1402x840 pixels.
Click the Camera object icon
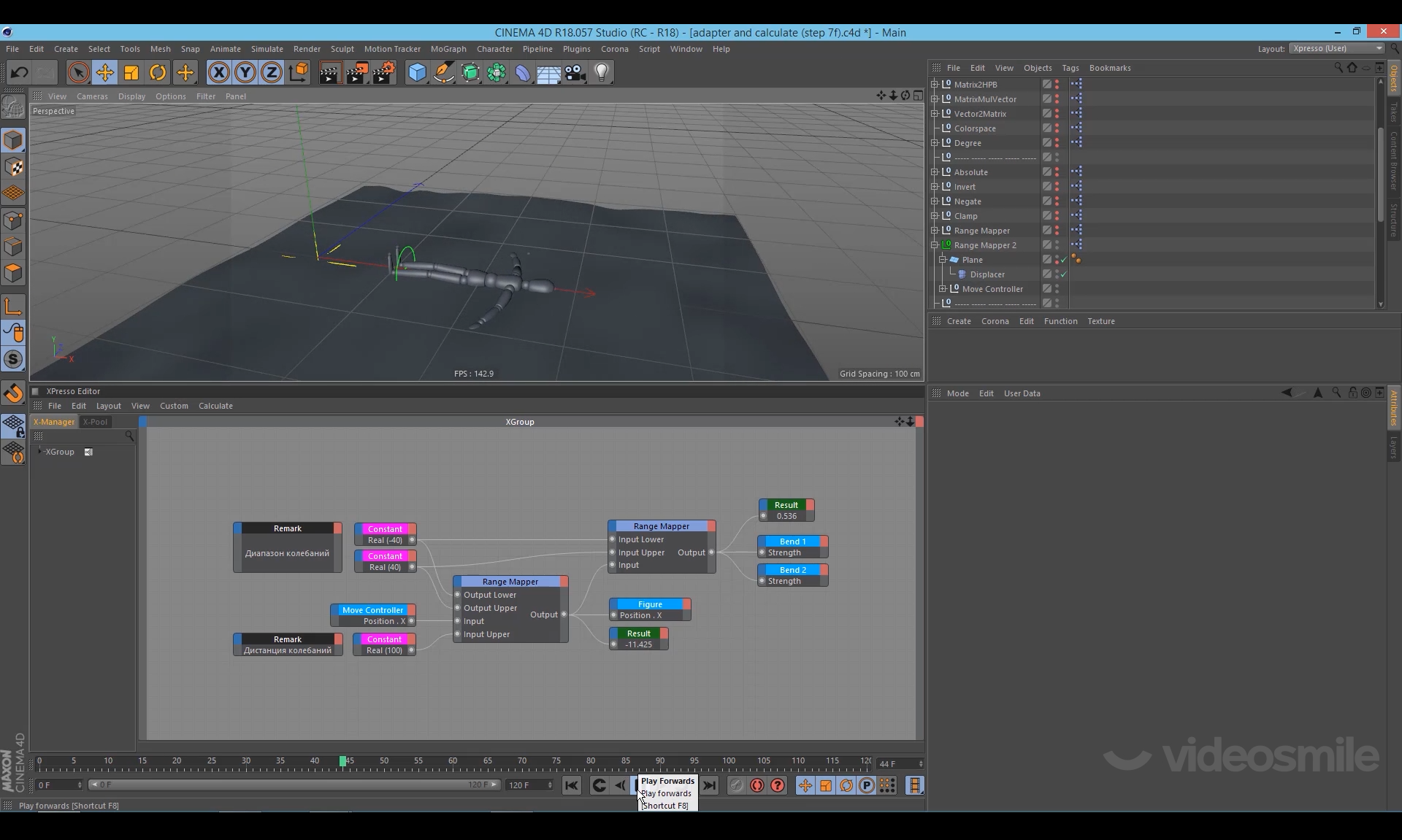tap(575, 72)
